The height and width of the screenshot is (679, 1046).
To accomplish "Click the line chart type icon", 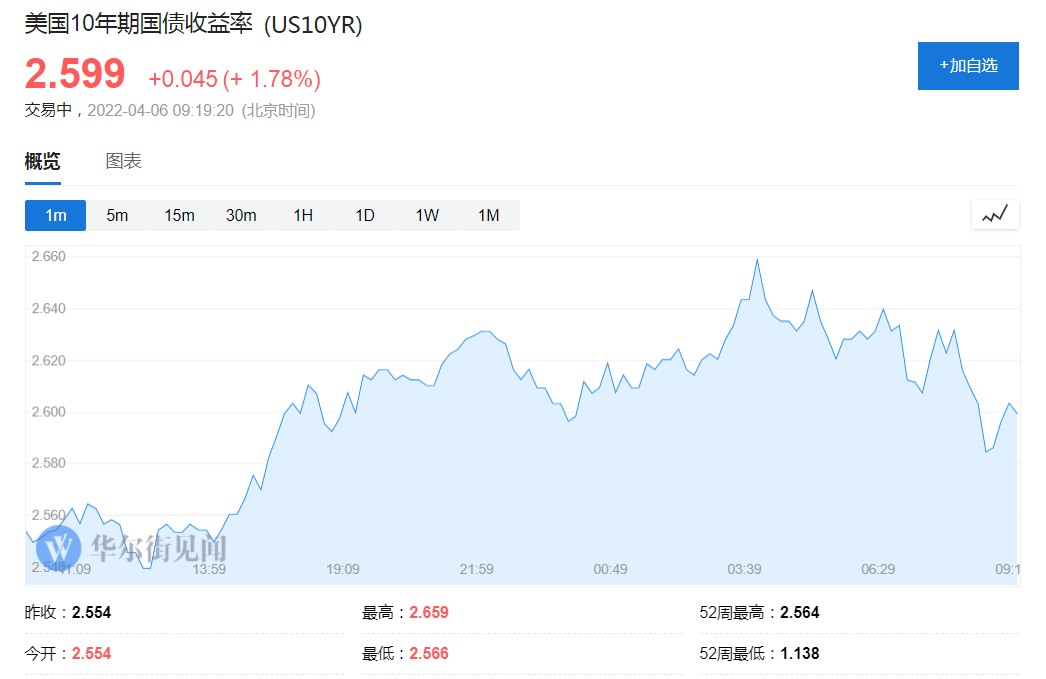I will tap(994, 215).
